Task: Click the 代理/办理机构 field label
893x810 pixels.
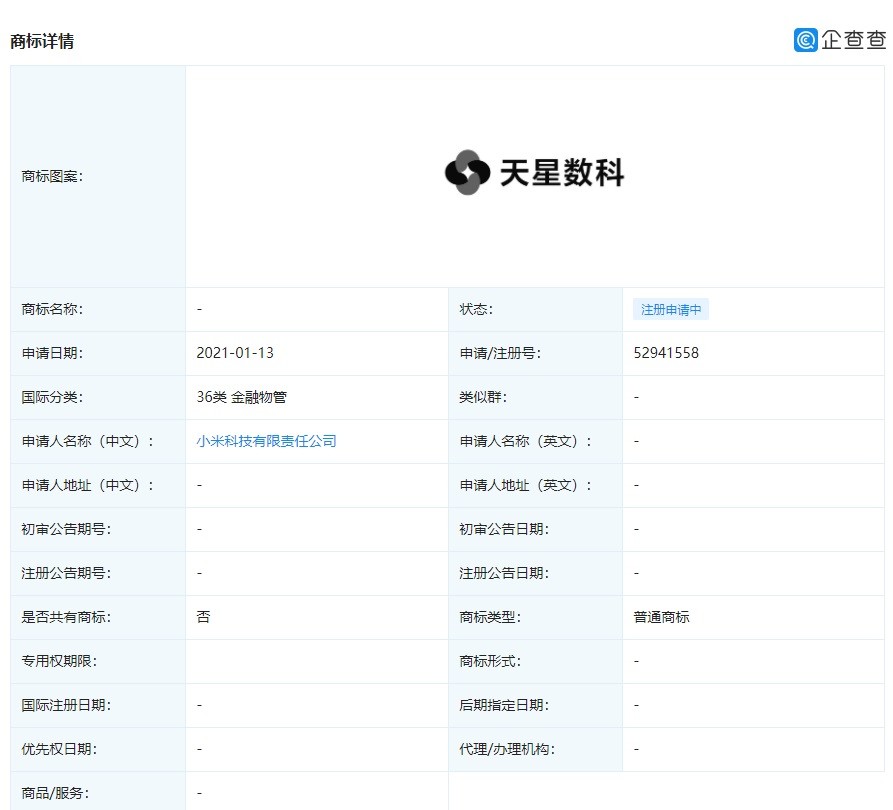Action: click(x=507, y=749)
